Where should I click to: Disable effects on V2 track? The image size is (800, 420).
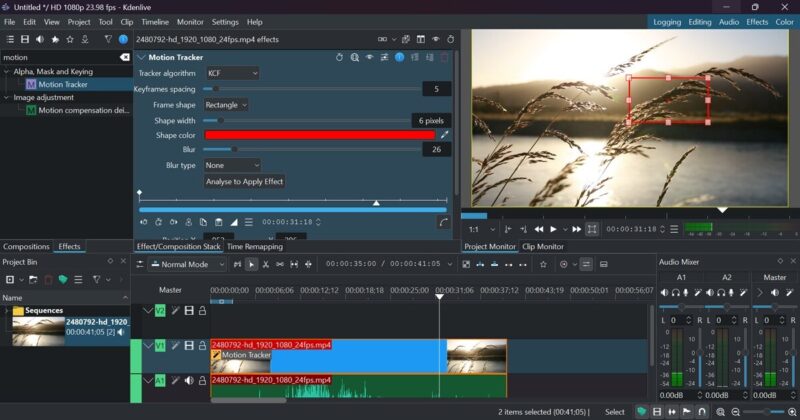coord(175,310)
